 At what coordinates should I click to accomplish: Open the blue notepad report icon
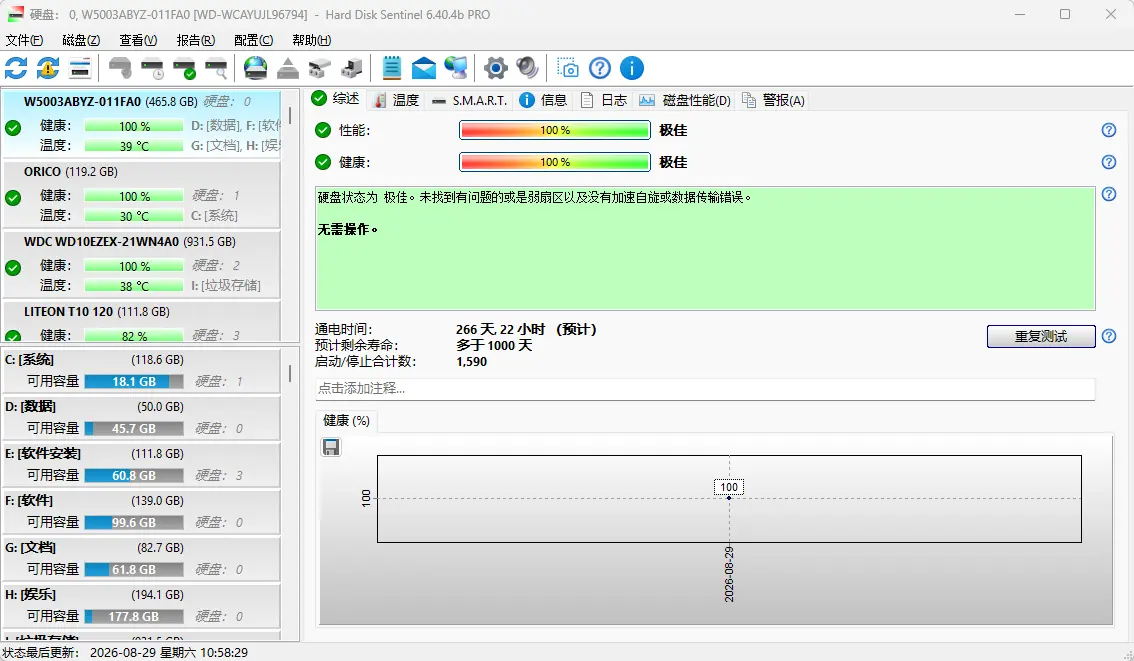pos(391,69)
